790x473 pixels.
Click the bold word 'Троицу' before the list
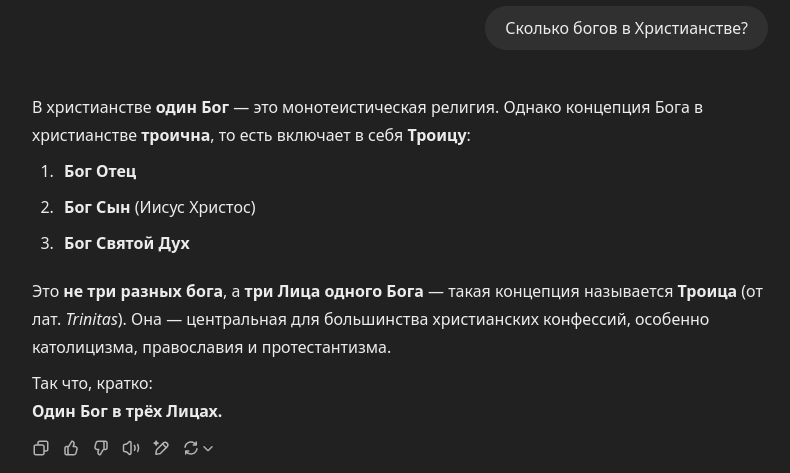tap(437, 136)
